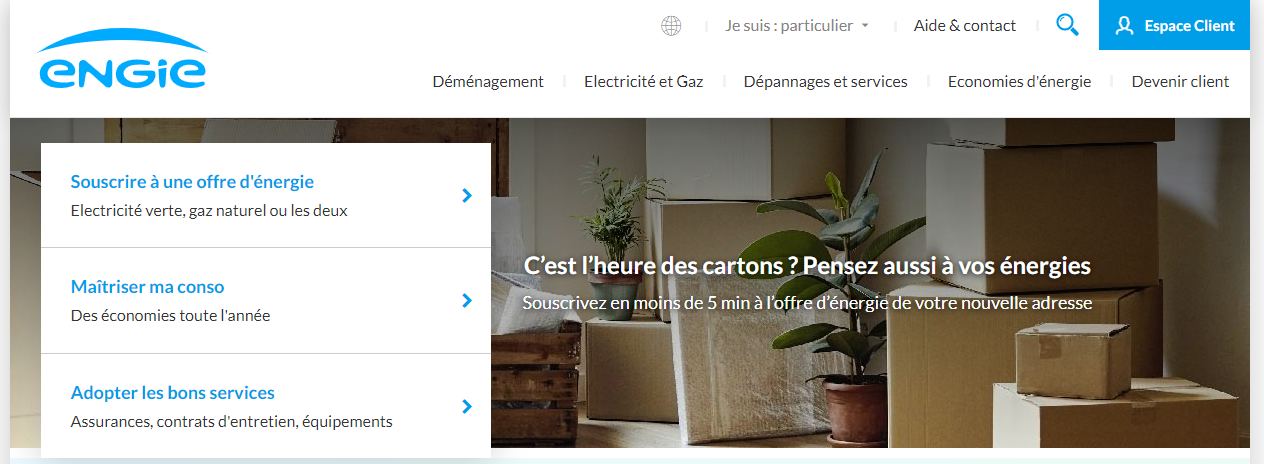This screenshot has width=1264, height=464.
Task: Click the ENGIE logo
Action: pyautogui.click(x=123, y=61)
